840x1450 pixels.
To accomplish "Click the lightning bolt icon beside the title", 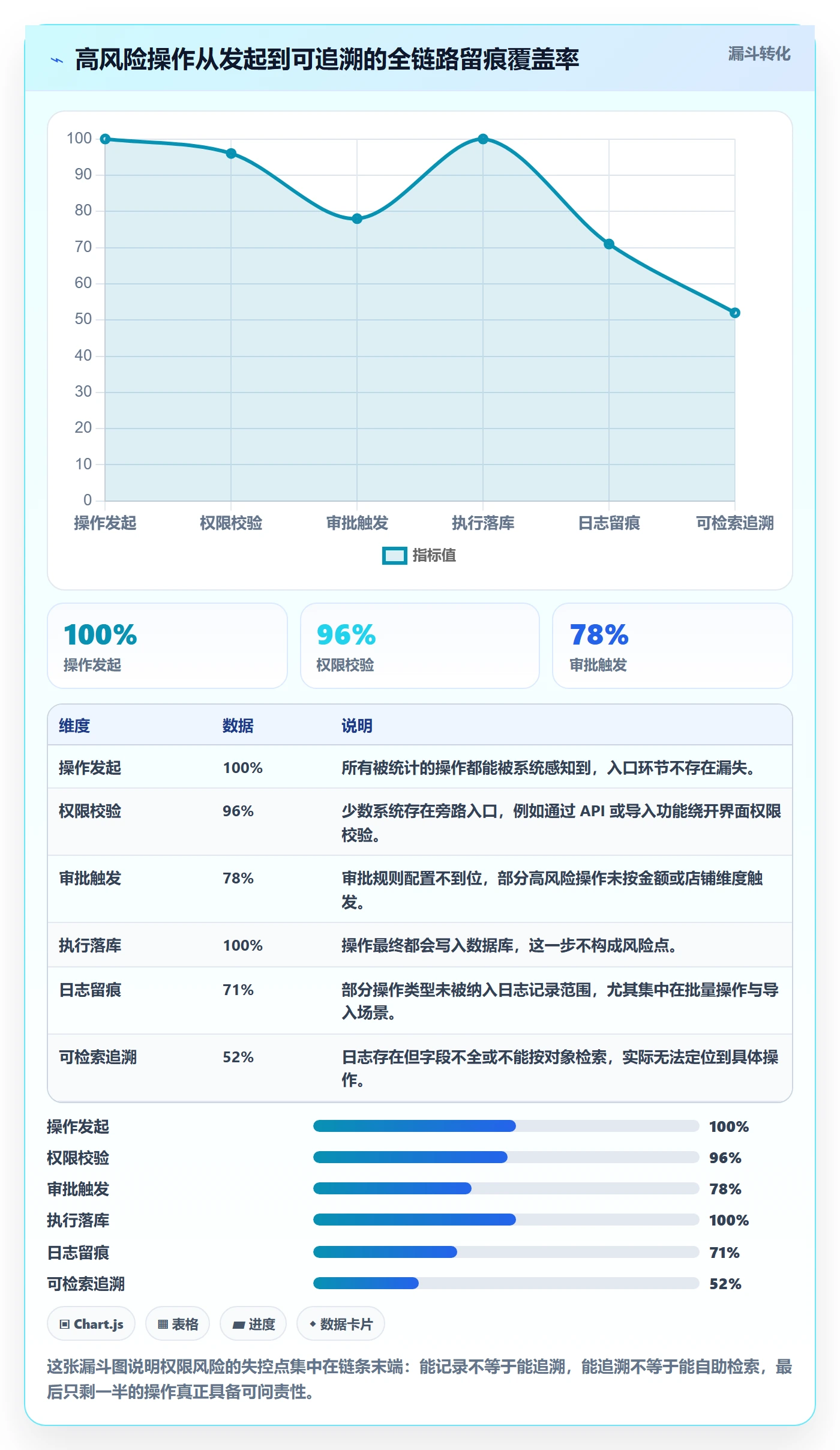I will pos(57,60).
